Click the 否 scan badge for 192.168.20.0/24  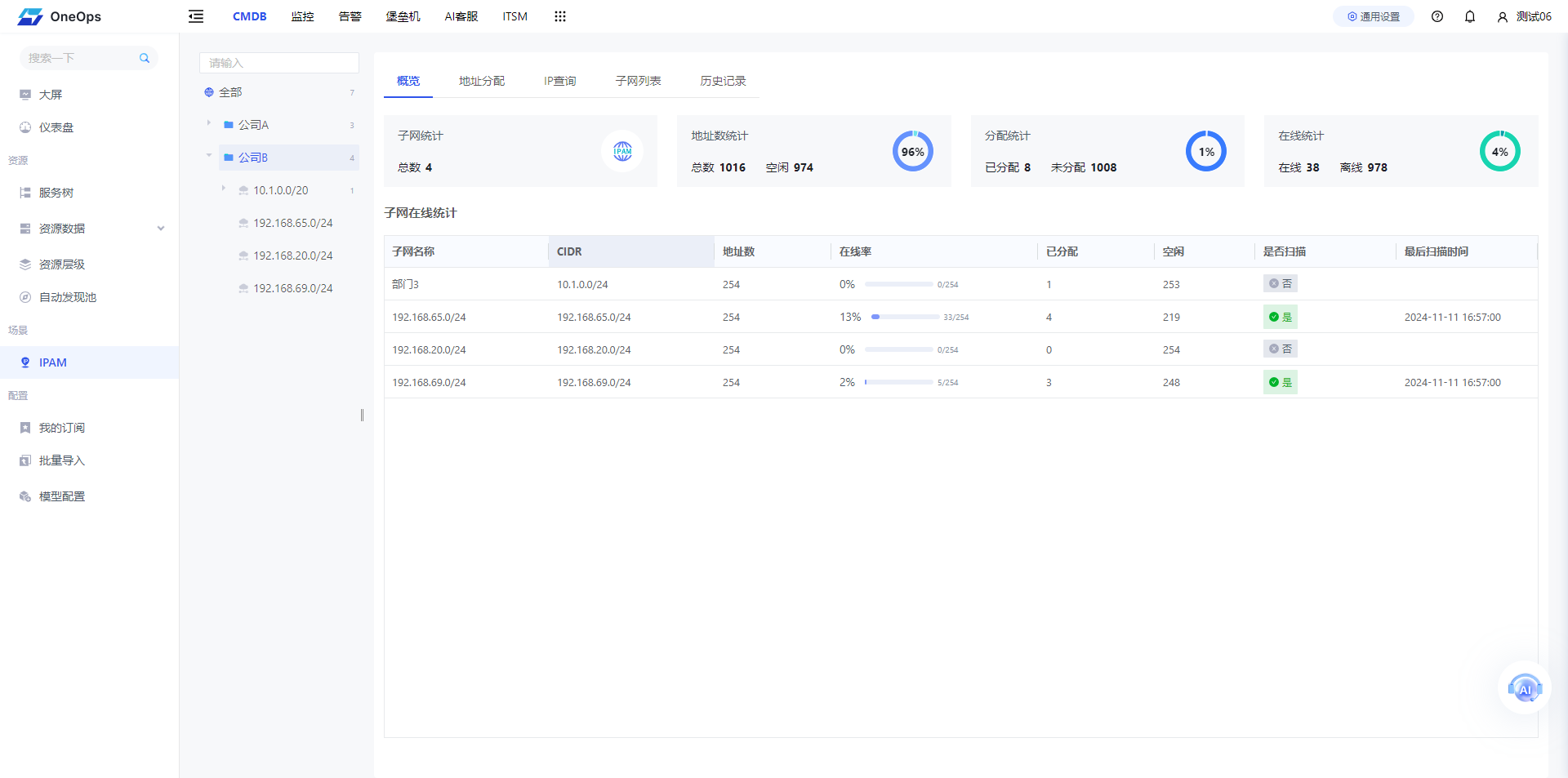1280,349
